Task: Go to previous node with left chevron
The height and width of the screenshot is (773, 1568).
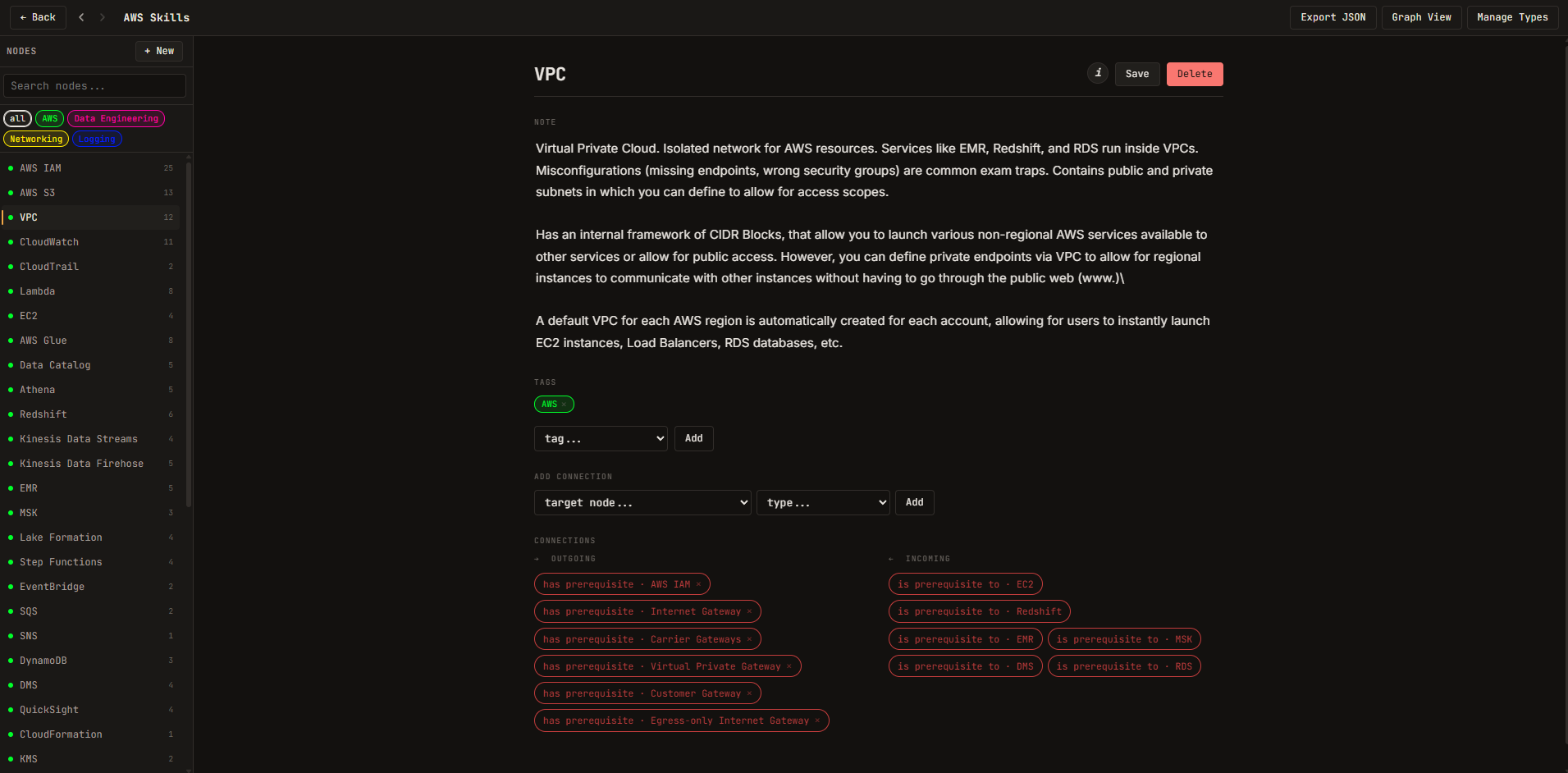Action: tap(81, 17)
